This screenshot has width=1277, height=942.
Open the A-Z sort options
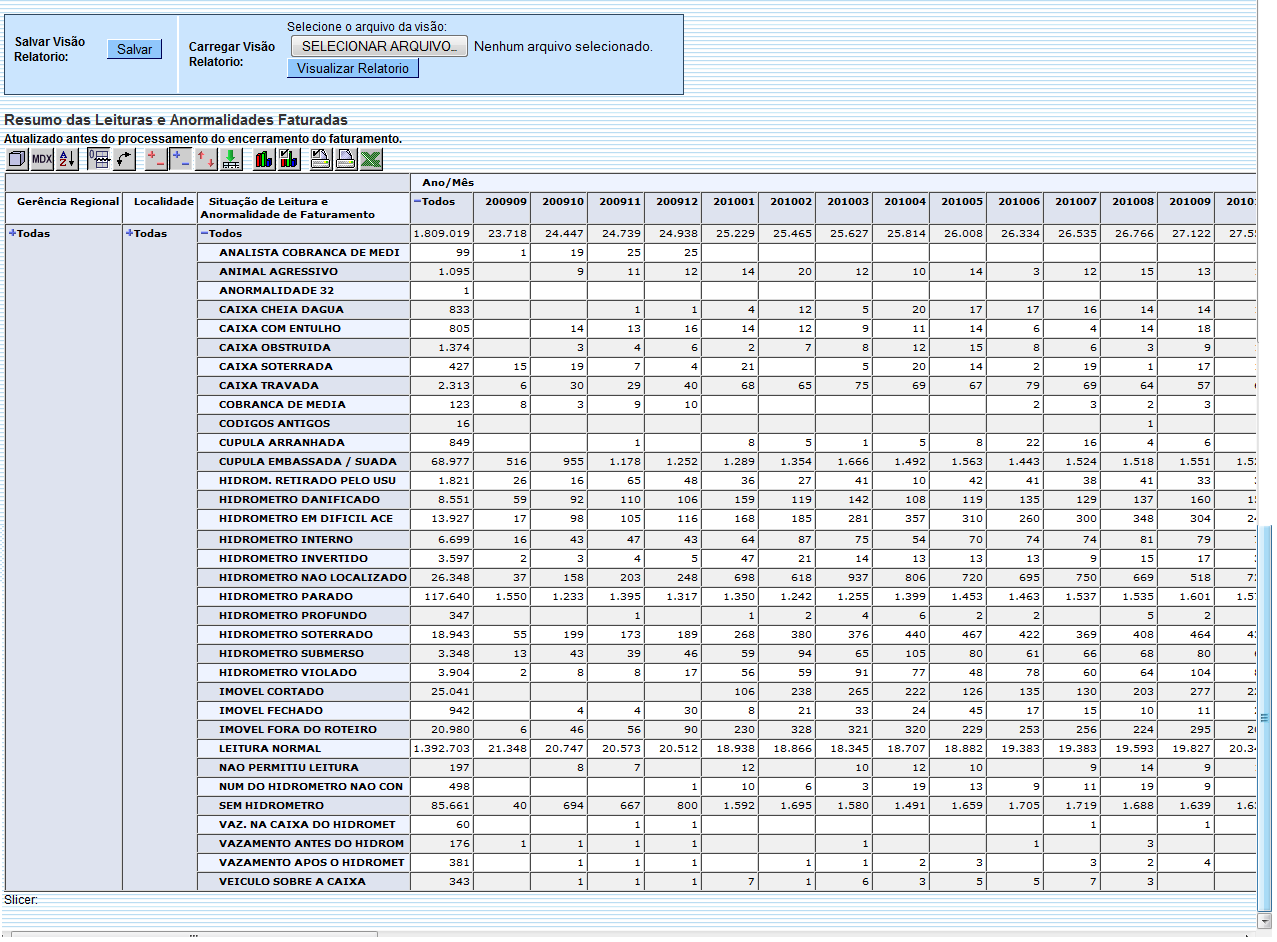(67, 159)
